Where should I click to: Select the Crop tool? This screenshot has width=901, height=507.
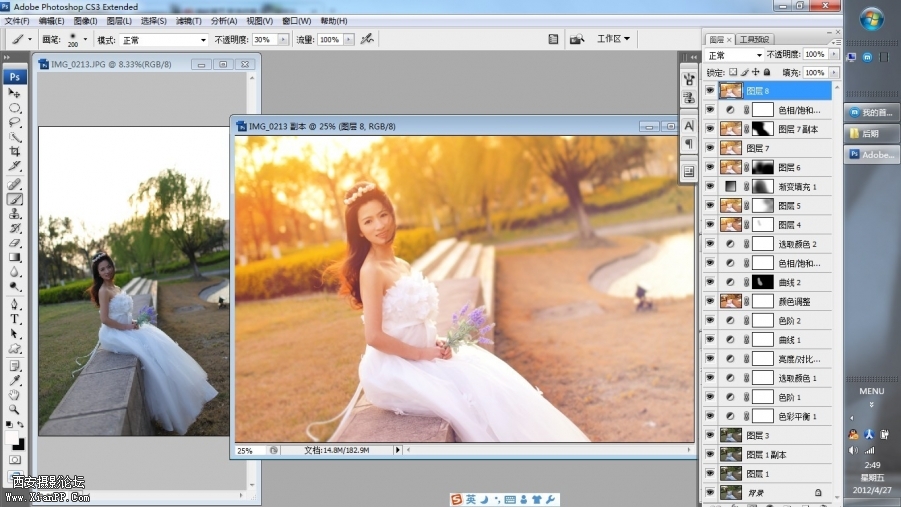click(x=15, y=151)
